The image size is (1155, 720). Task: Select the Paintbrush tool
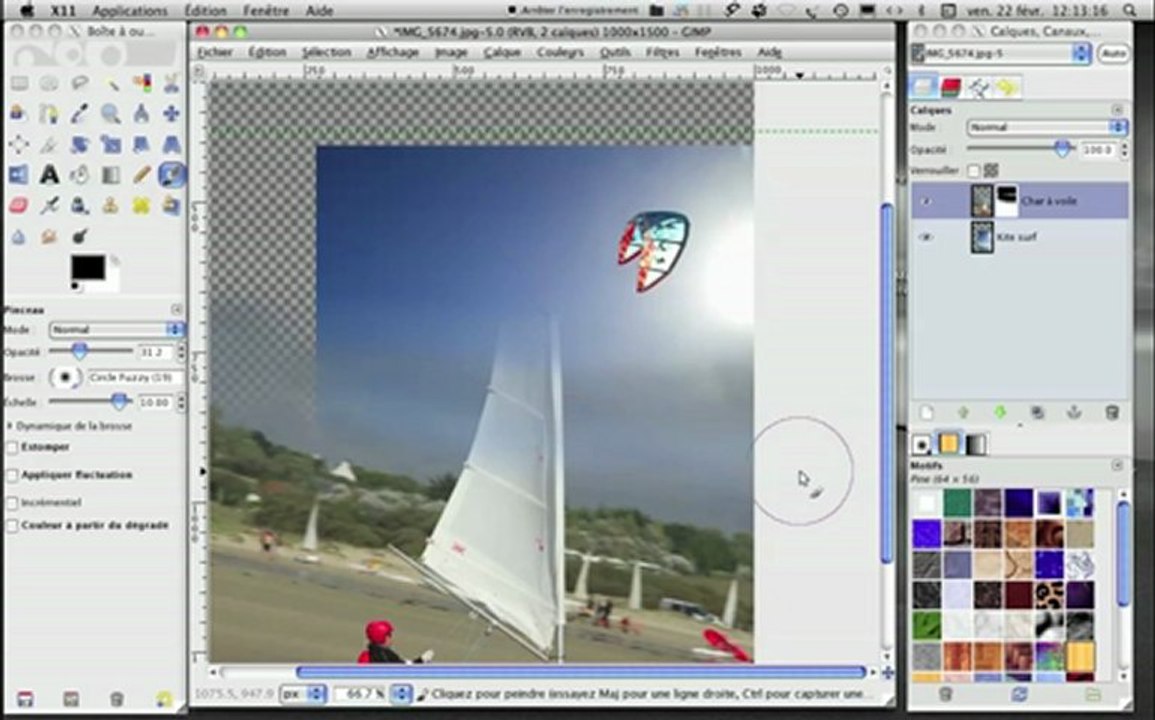pos(172,175)
